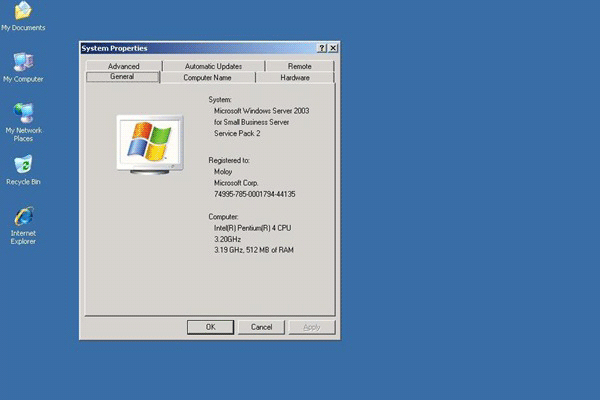This screenshot has height=400, width=600.
Task: Click the System Properties title bar
Action: [x=197, y=48]
